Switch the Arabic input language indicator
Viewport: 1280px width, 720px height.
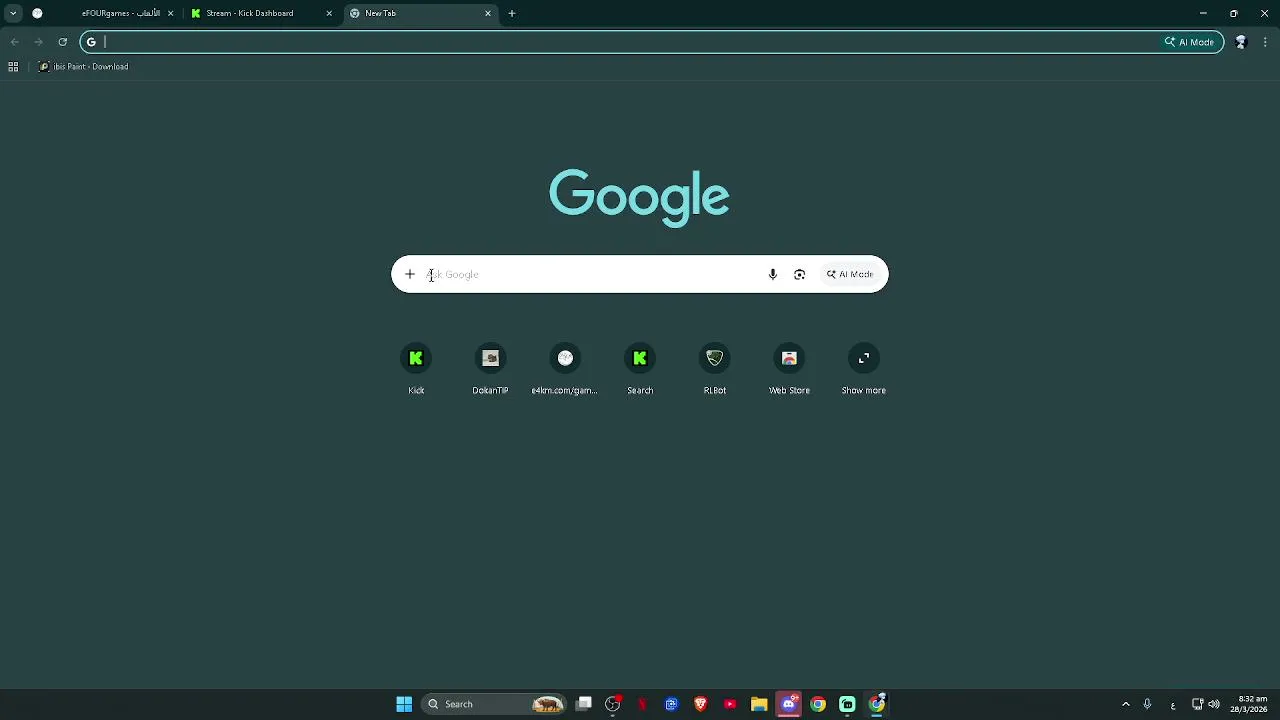tap(1173, 705)
